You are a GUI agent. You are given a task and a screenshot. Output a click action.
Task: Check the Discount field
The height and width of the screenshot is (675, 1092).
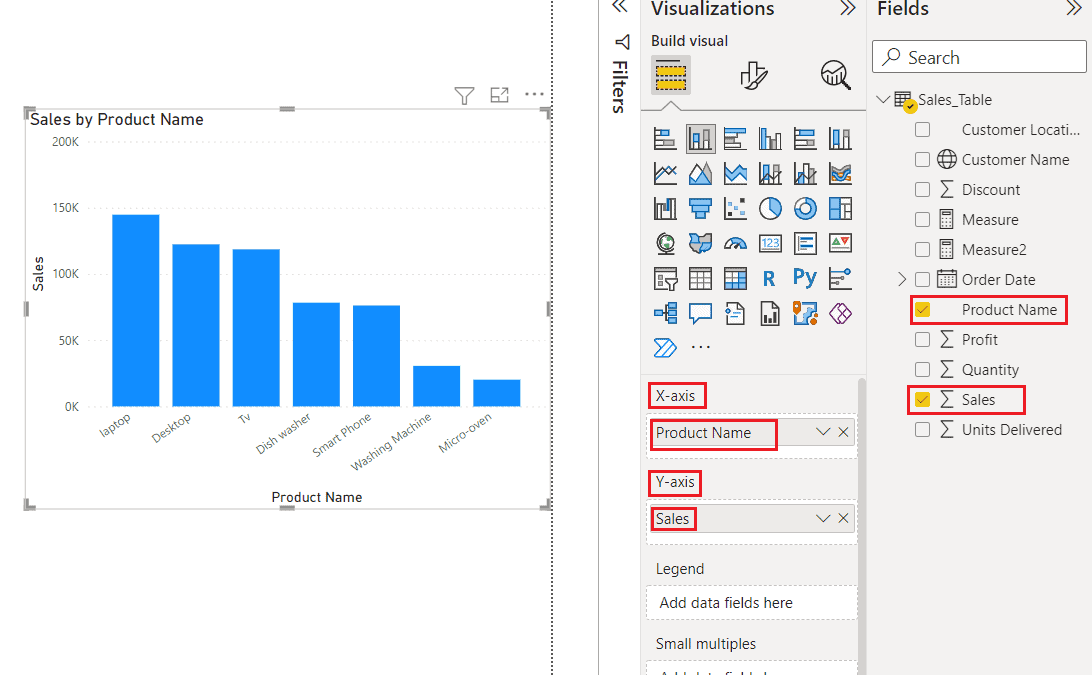click(922, 189)
